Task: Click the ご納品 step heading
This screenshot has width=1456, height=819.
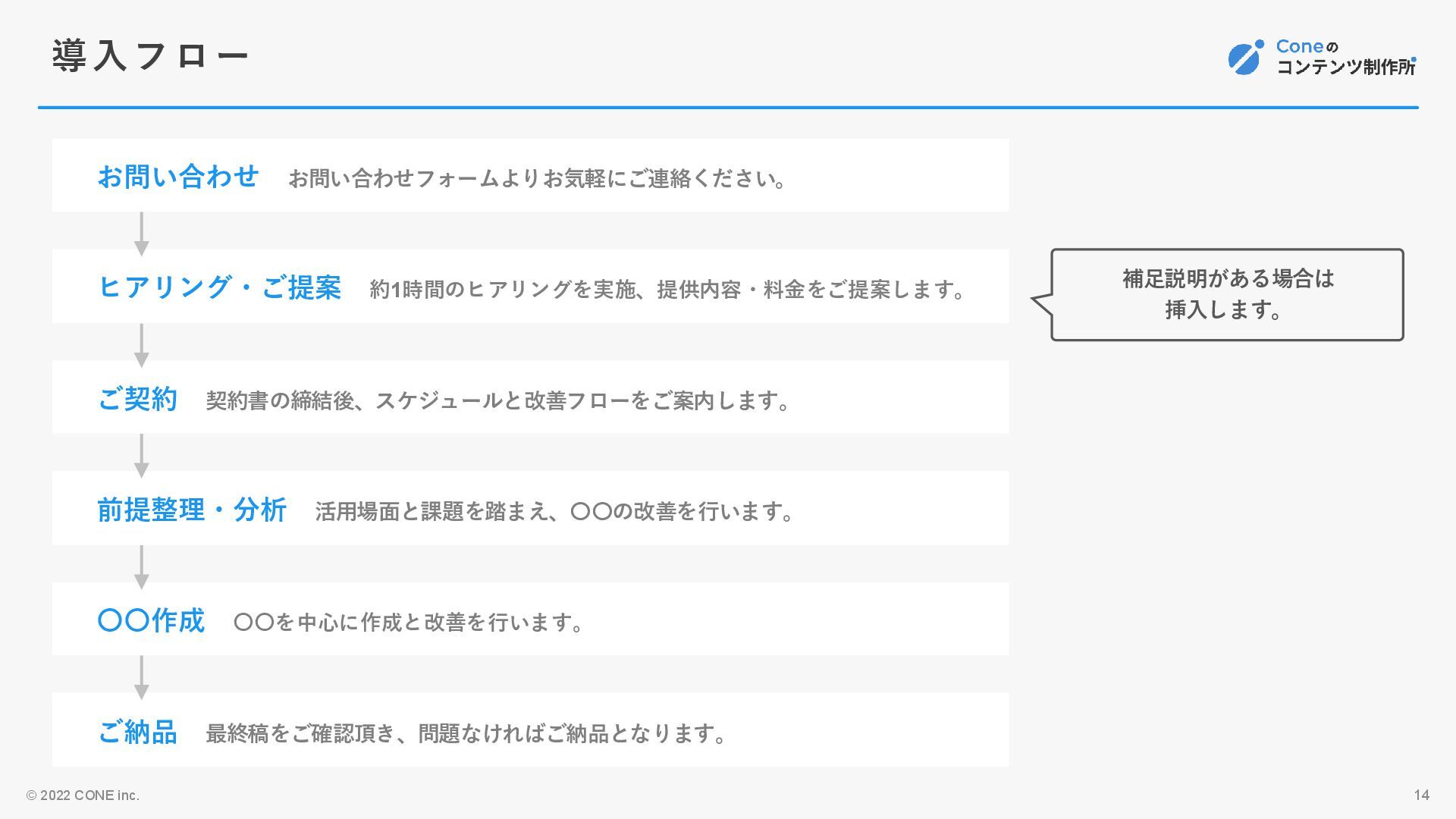Action: coord(137,732)
